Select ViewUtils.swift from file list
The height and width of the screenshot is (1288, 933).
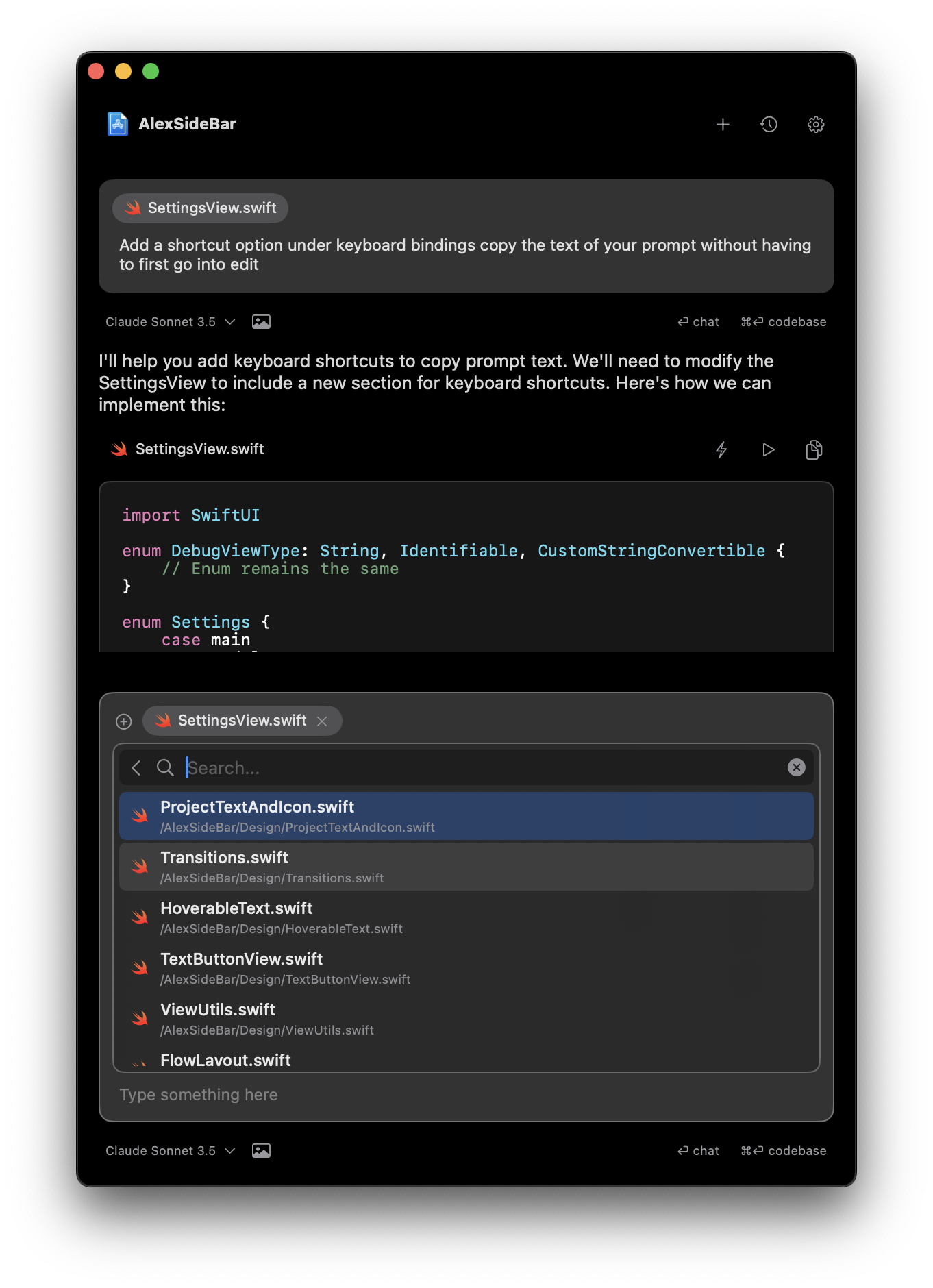[466, 1019]
